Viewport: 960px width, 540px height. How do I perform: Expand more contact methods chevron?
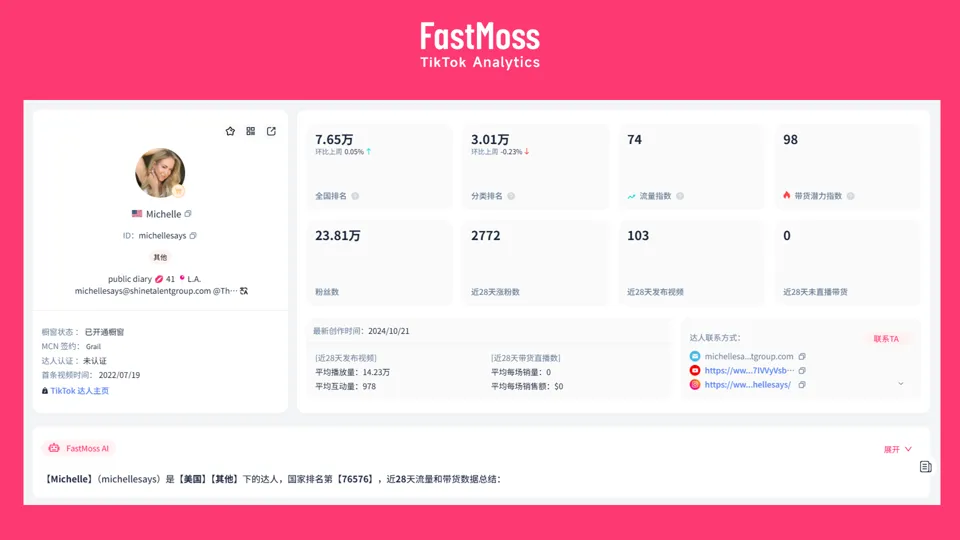(901, 384)
